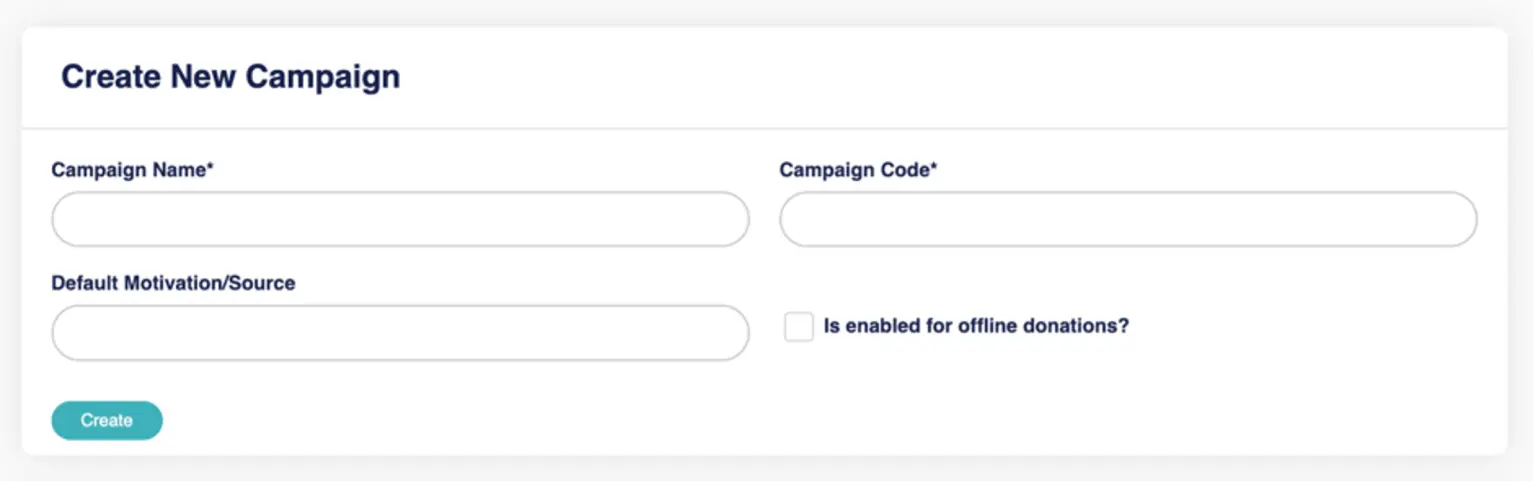Enable the offline donations checkbox
Image resolution: width=1536 pixels, height=484 pixels.
[799, 327]
